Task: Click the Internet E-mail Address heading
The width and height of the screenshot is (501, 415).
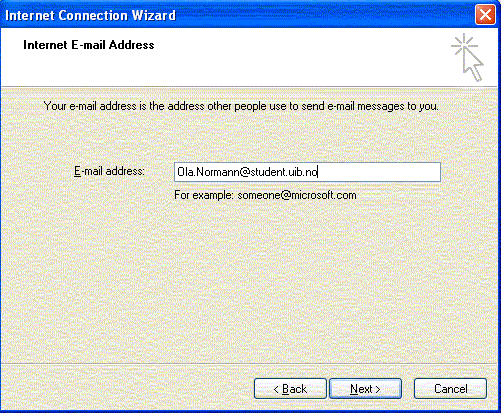Action: pos(89,45)
